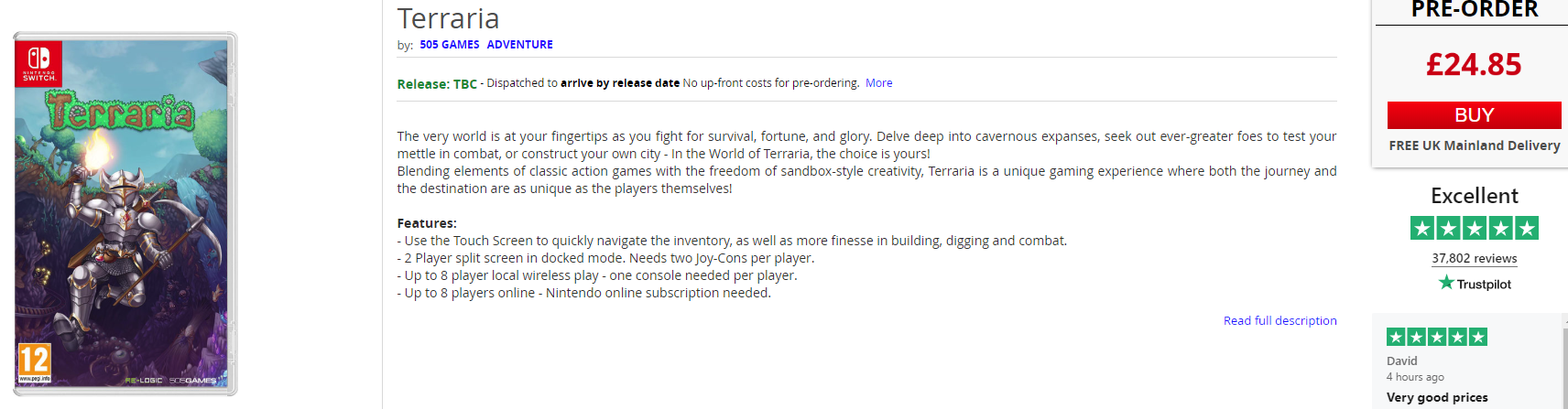Screen dimensions: 1568x409
Task: Click the Terraria logo on the cover
Action: (x=122, y=113)
